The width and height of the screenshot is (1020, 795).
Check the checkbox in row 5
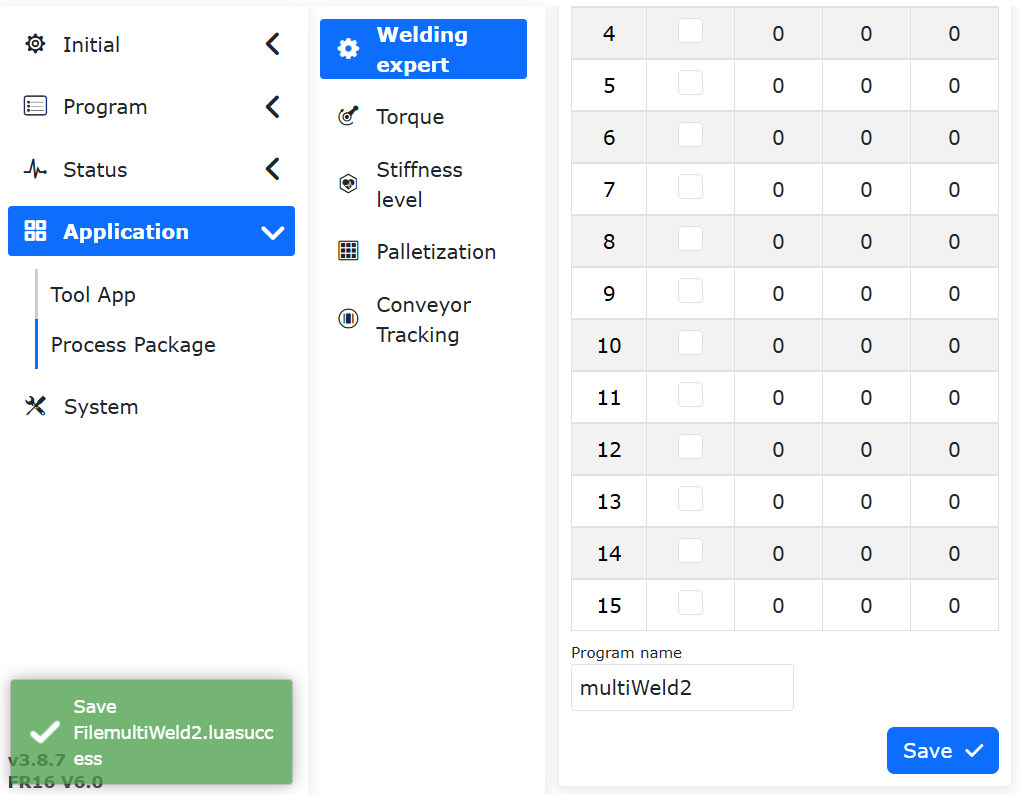690,83
